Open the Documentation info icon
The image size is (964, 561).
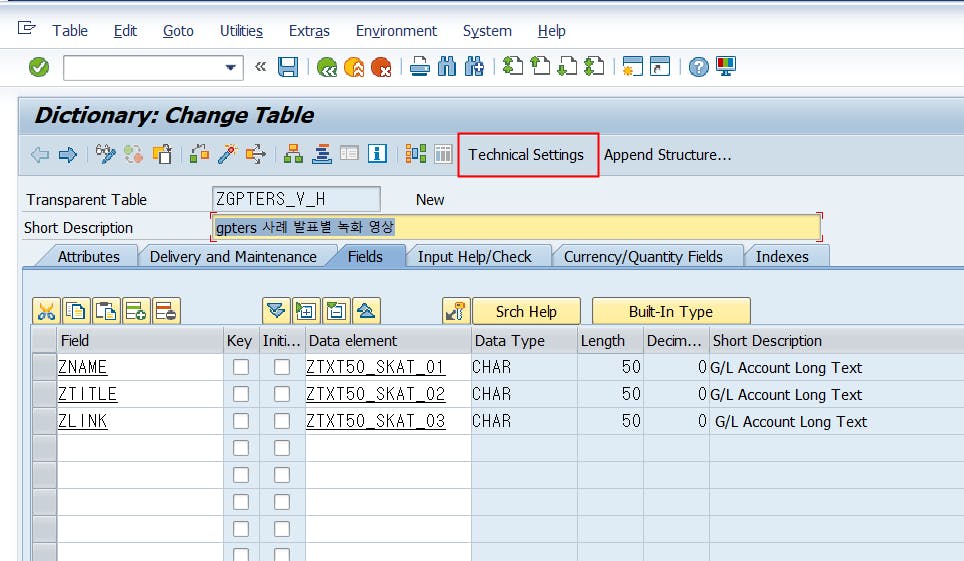click(377, 154)
